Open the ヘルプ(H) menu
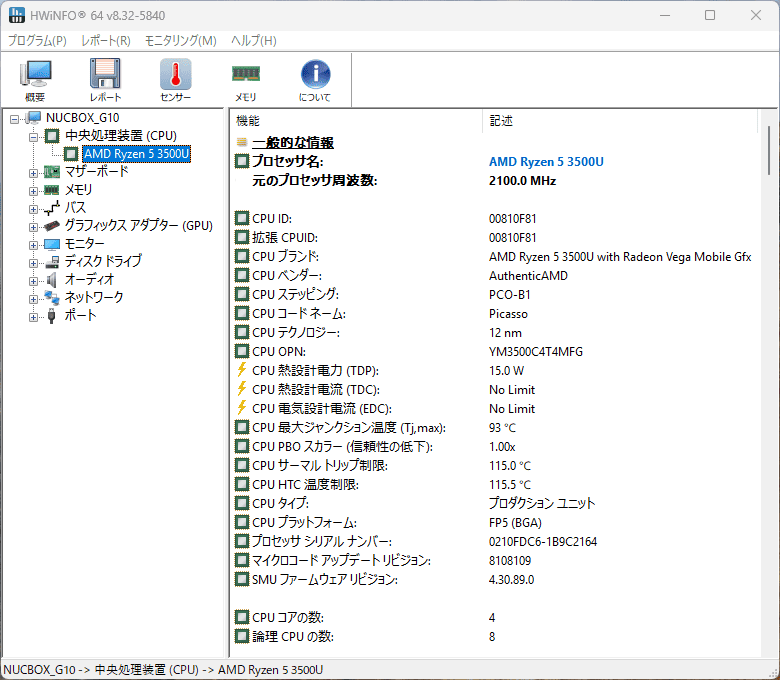The width and height of the screenshot is (780, 680). (x=254, y=41)
